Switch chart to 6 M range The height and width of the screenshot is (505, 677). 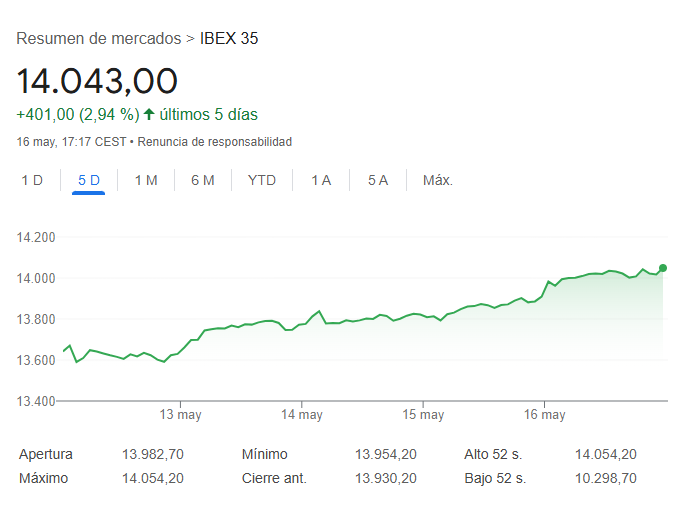click(203, 180)
